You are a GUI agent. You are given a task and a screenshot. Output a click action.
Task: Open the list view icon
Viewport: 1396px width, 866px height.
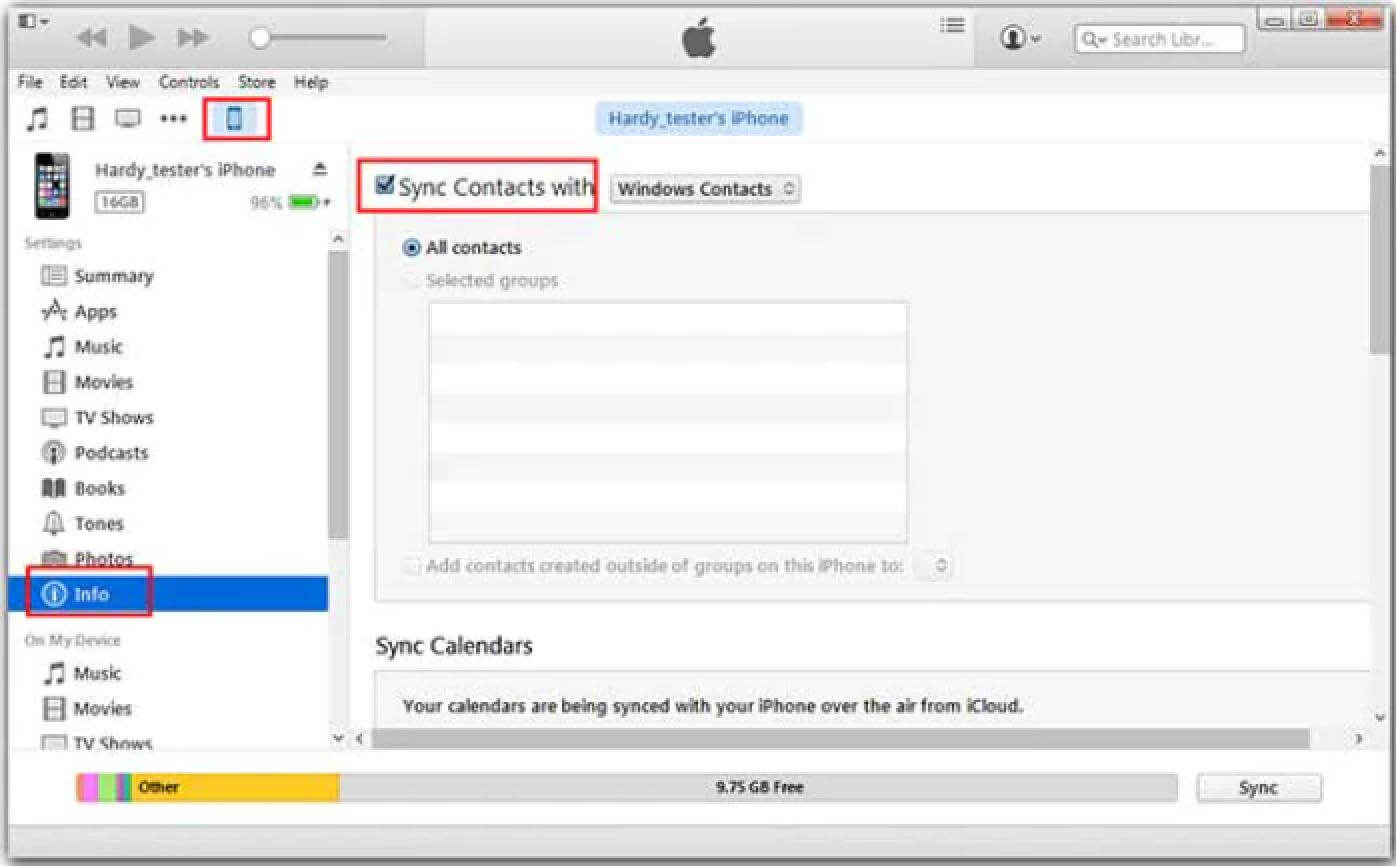(x=953, y=26)
